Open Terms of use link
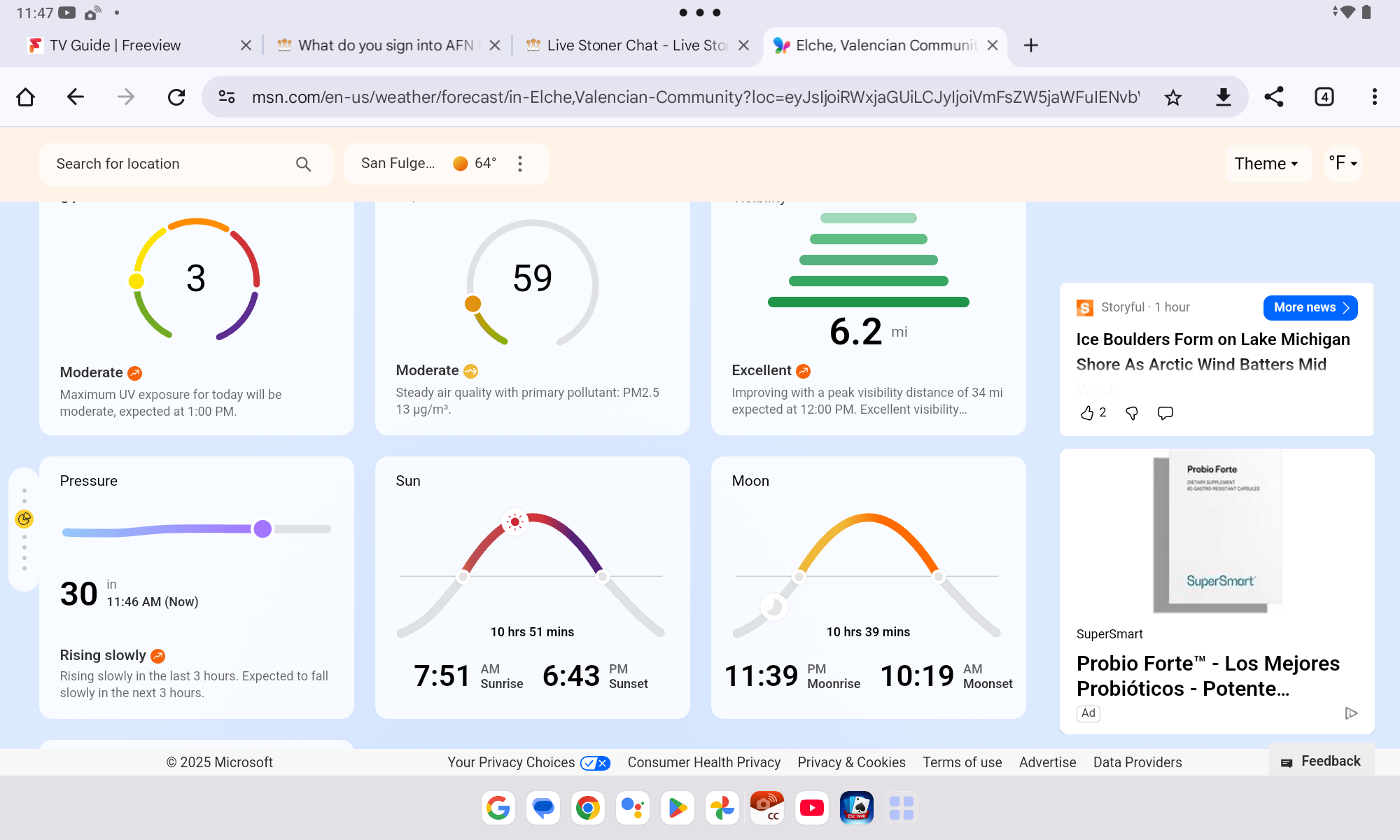 (x=962, y=762)
